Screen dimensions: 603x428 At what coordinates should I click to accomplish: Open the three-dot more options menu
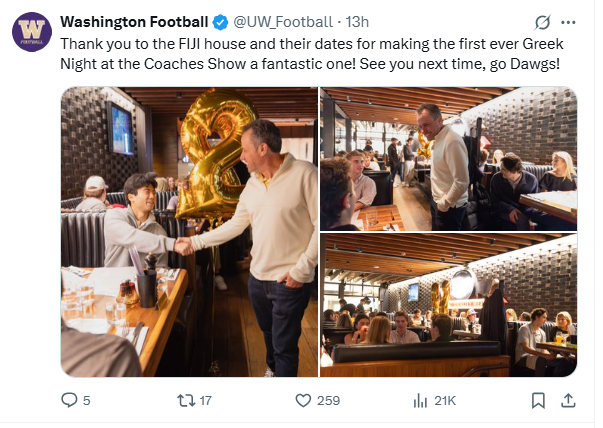tap(569, 22)
